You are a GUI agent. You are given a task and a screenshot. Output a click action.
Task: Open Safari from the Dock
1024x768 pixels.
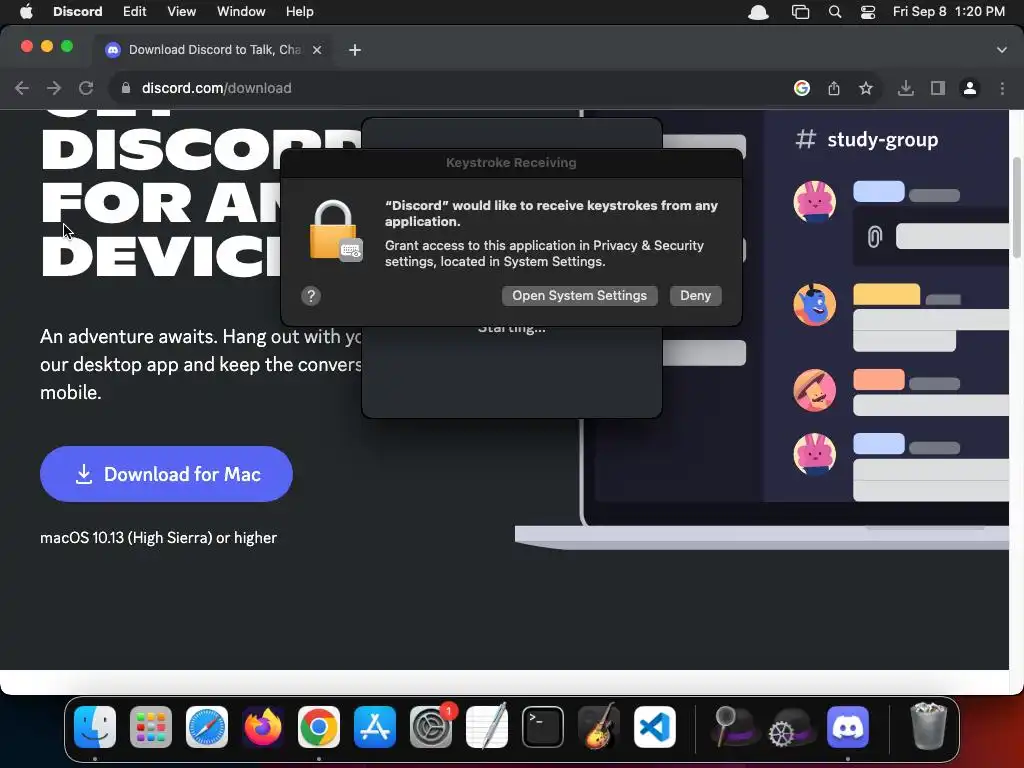[x=207, y=727]
